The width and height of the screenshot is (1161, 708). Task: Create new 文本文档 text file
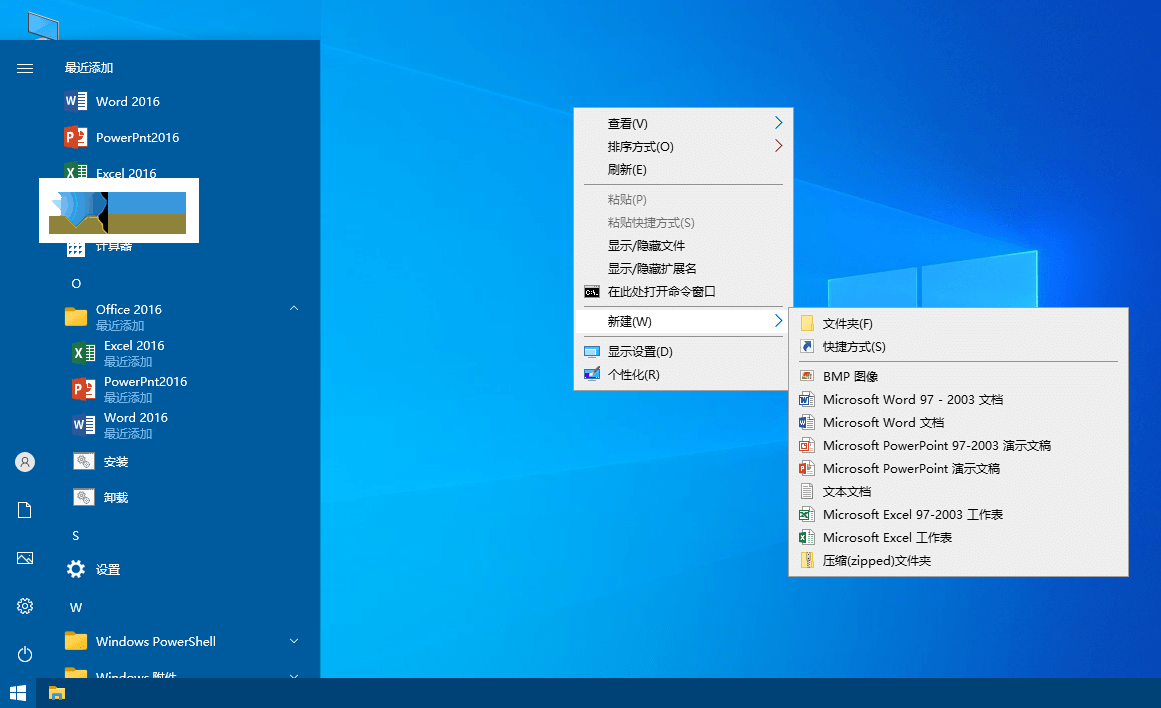tap(958, 491)
